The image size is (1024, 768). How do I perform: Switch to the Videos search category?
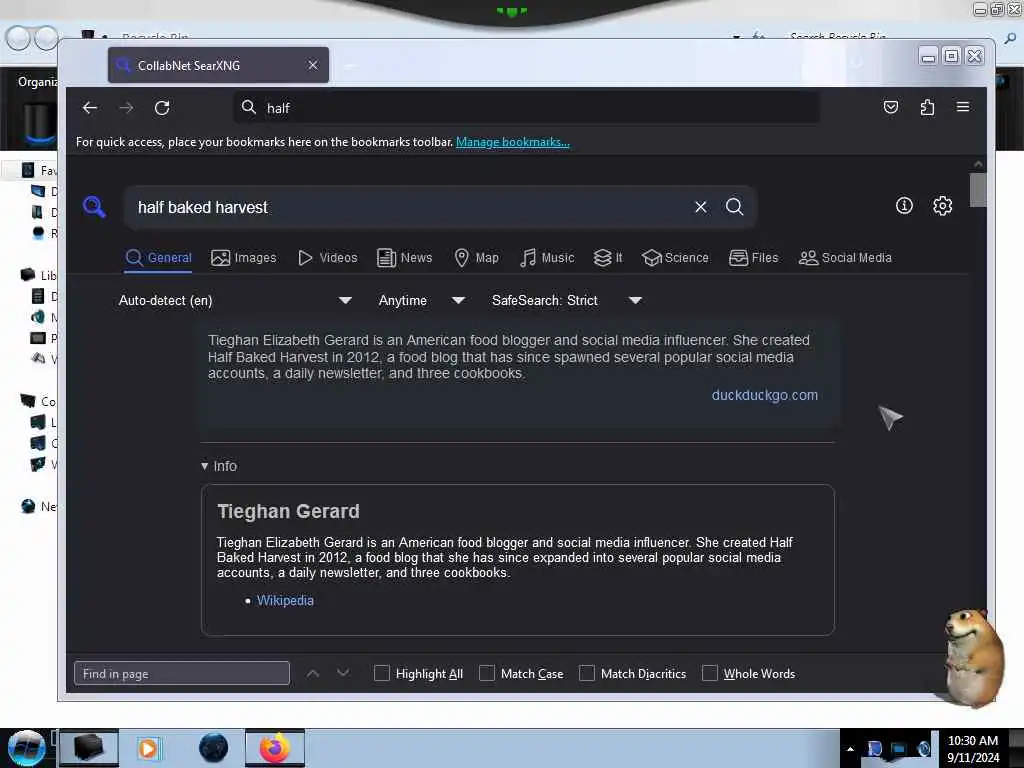coord(327,258)
